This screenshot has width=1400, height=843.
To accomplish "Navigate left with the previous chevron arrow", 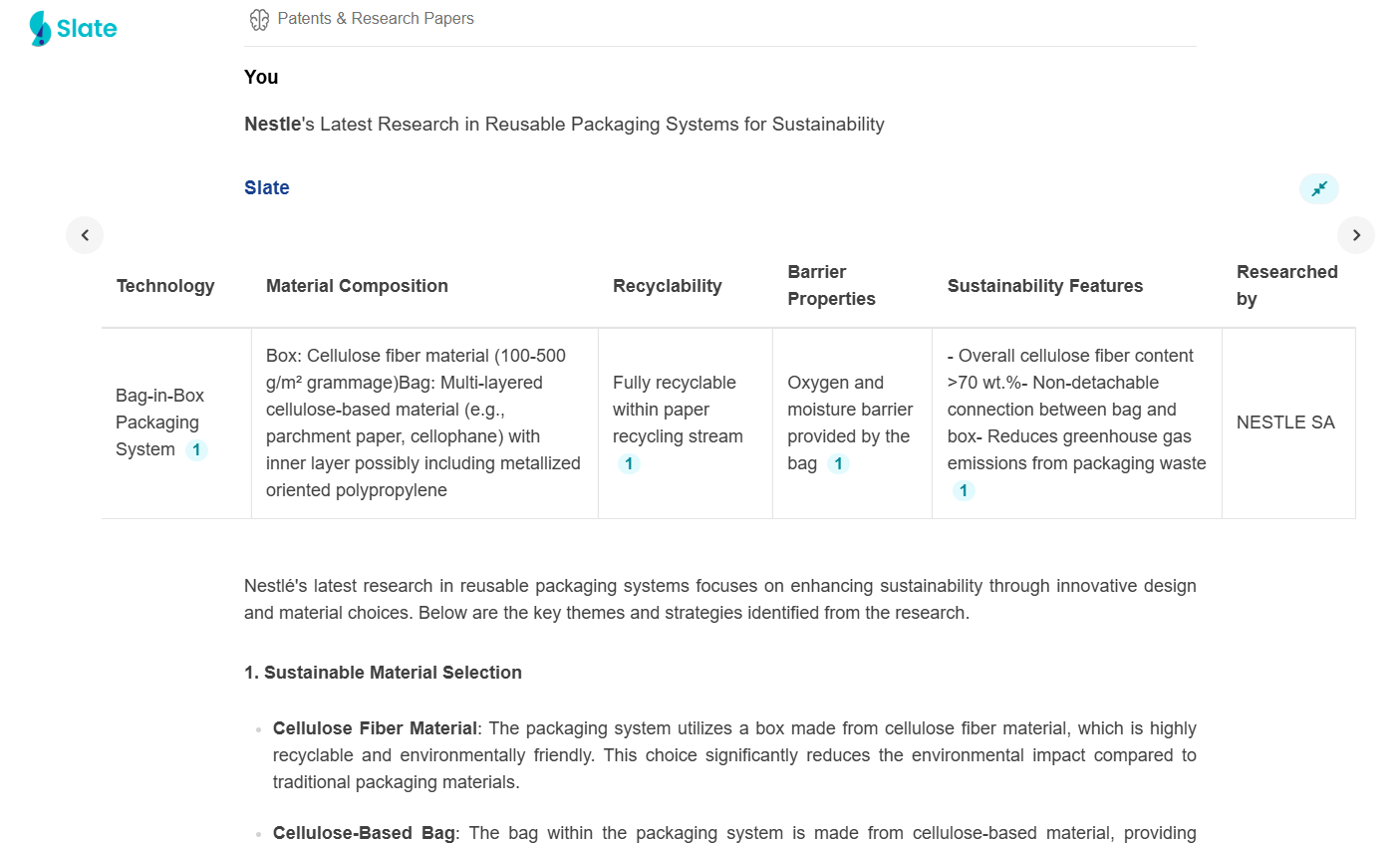I will click(x=85, y=235).
